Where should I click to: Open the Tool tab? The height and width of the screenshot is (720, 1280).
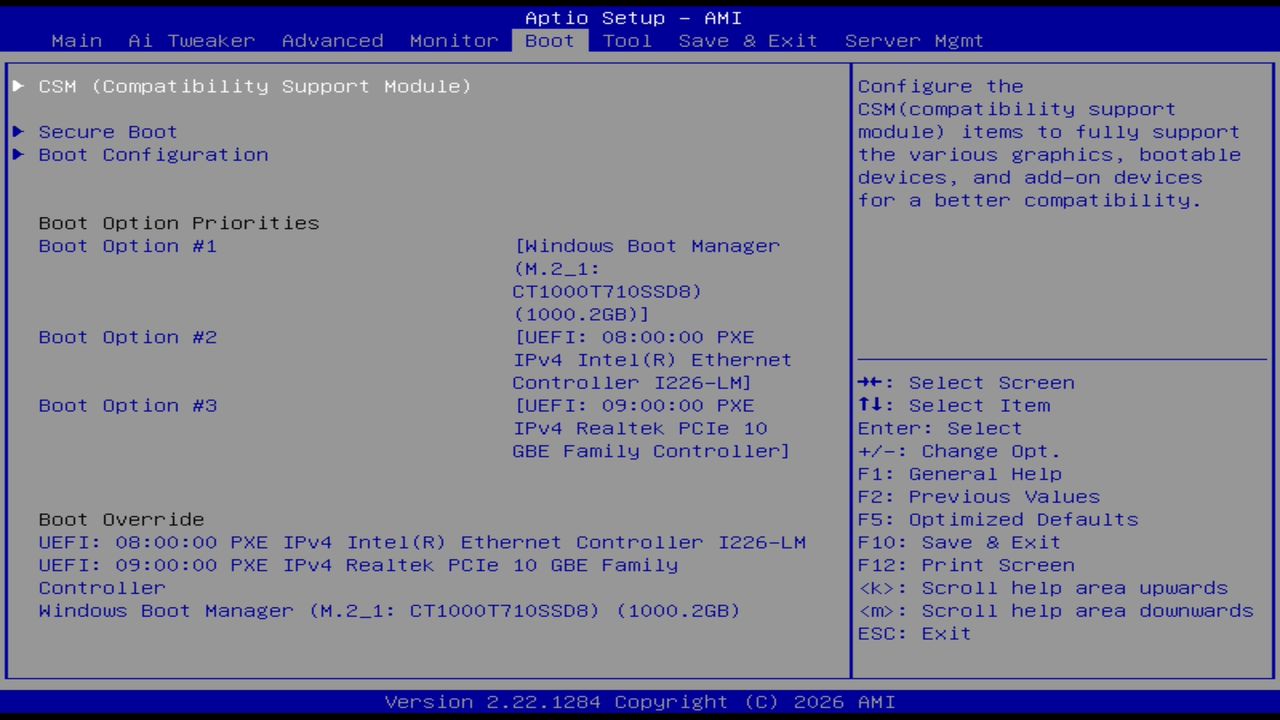coord(627,41)
